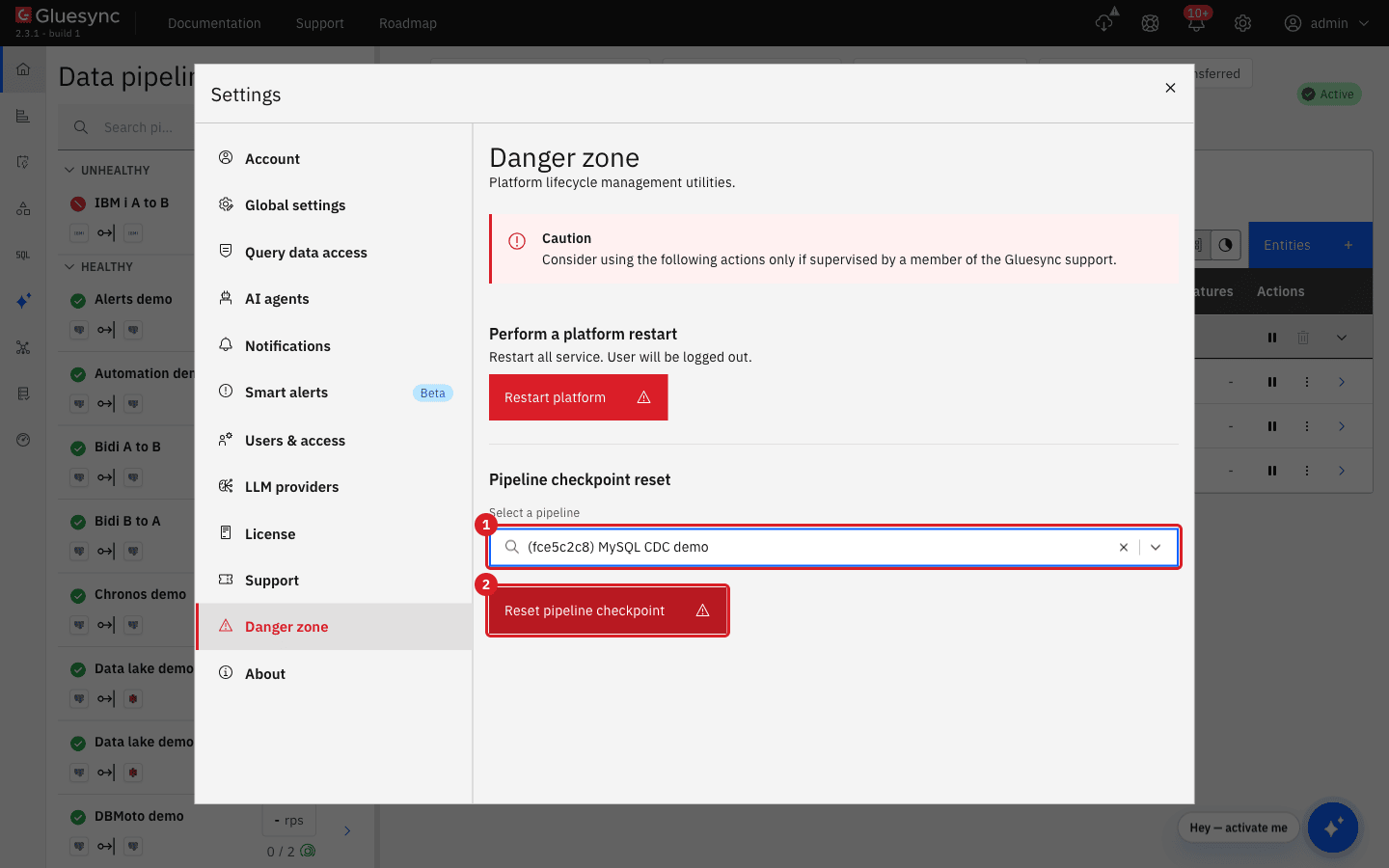This screenshot has width=1389, height=868.
Task: Expand the Select a pipeline dropdown arrow
Action: [1156, 547]
